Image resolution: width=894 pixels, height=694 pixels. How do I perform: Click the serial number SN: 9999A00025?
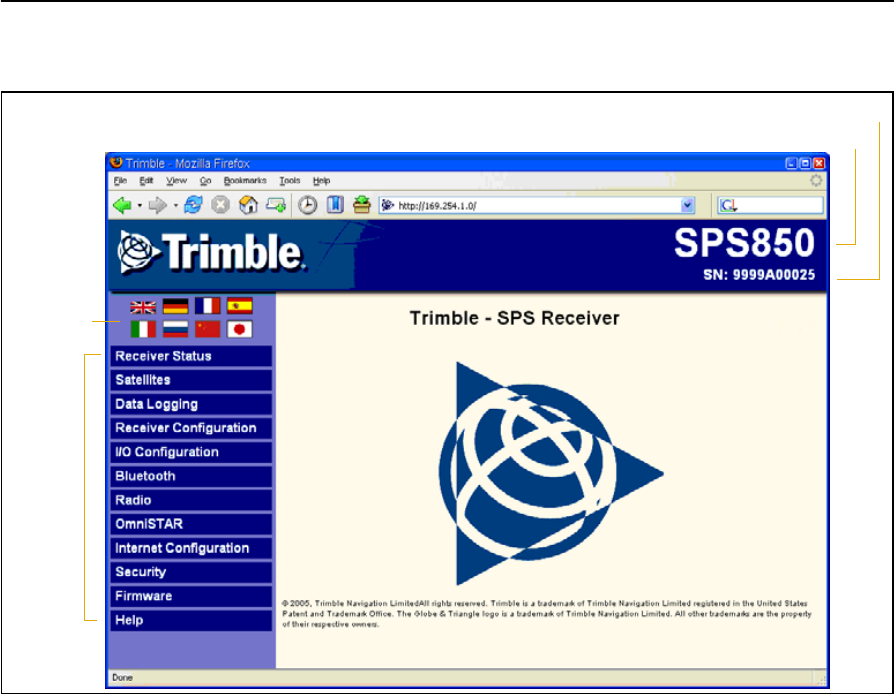759,275
